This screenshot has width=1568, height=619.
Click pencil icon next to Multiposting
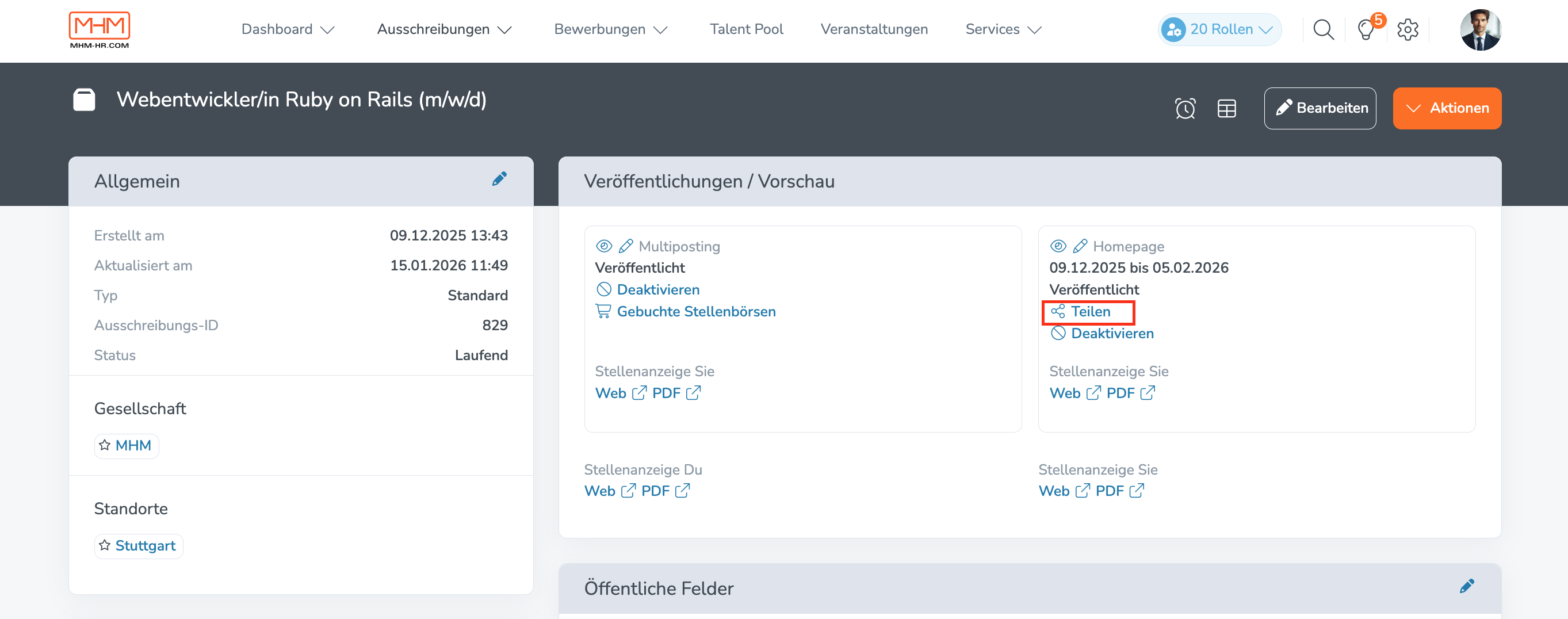[625, 246]
